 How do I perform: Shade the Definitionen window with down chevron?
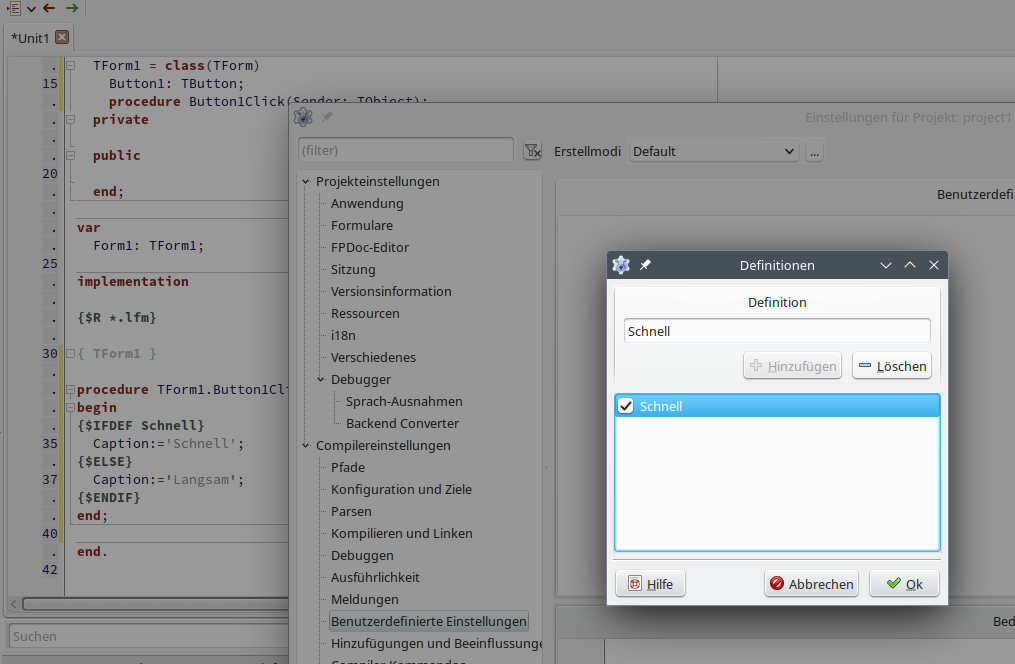[886, 265]
